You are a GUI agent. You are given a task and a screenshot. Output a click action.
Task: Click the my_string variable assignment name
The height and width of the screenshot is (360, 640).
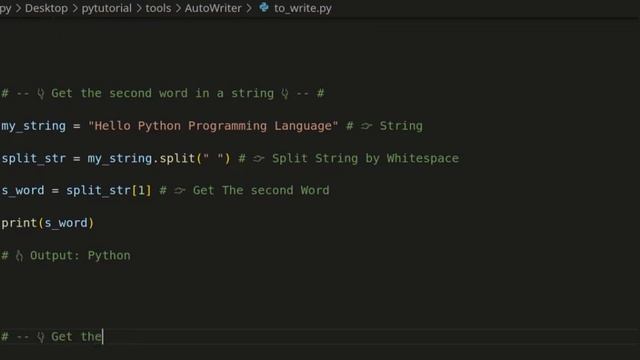[33, 126]
